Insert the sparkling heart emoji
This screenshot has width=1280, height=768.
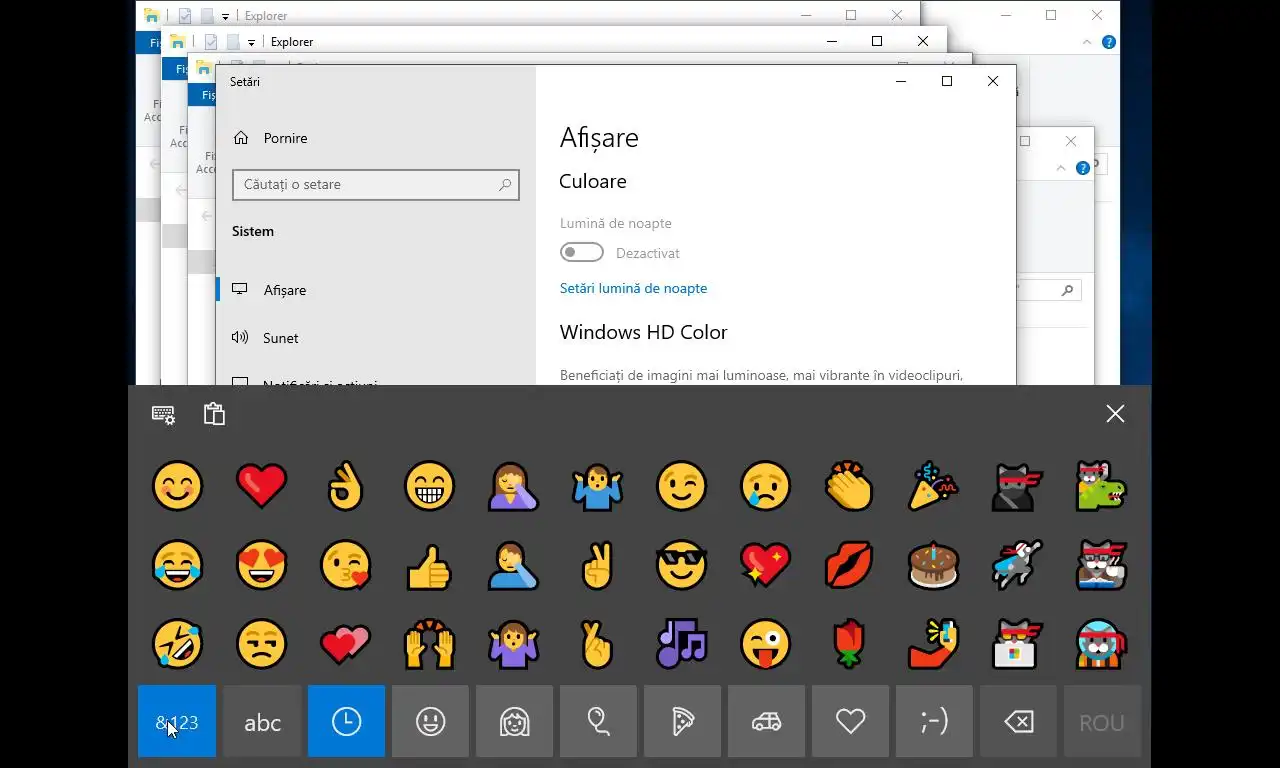point(765,565)
